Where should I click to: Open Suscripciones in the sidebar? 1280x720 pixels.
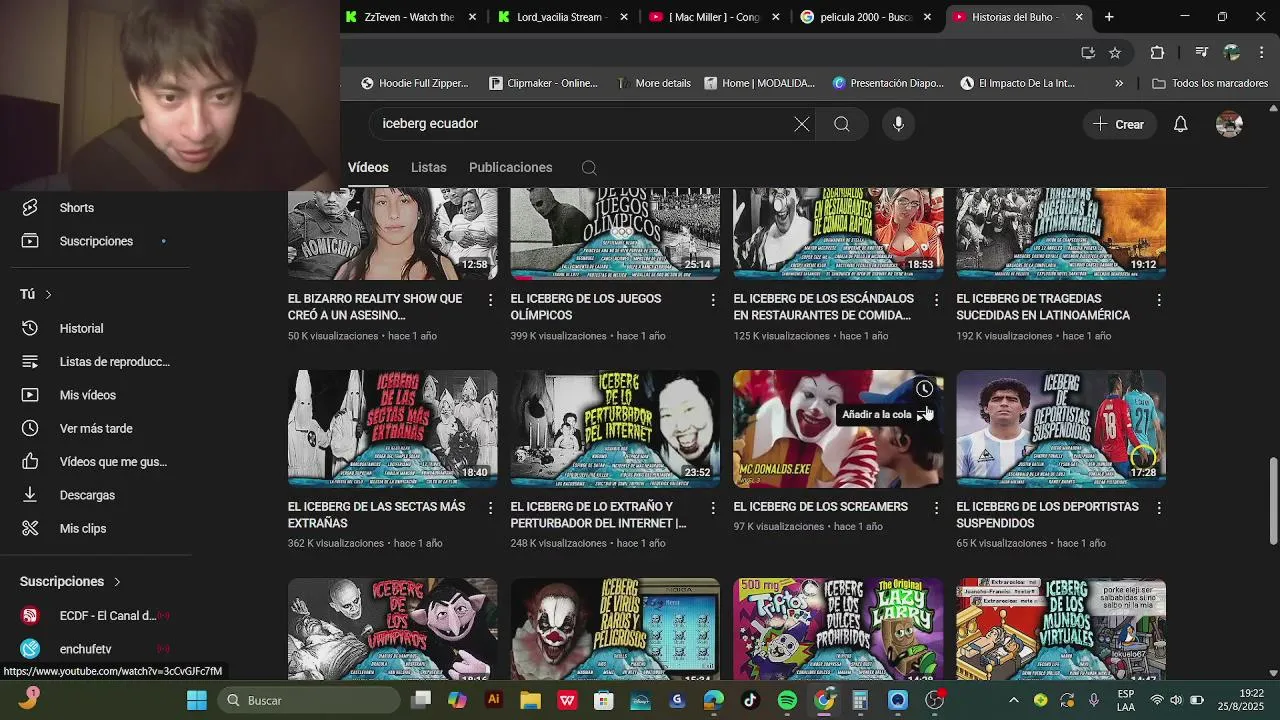96,241
